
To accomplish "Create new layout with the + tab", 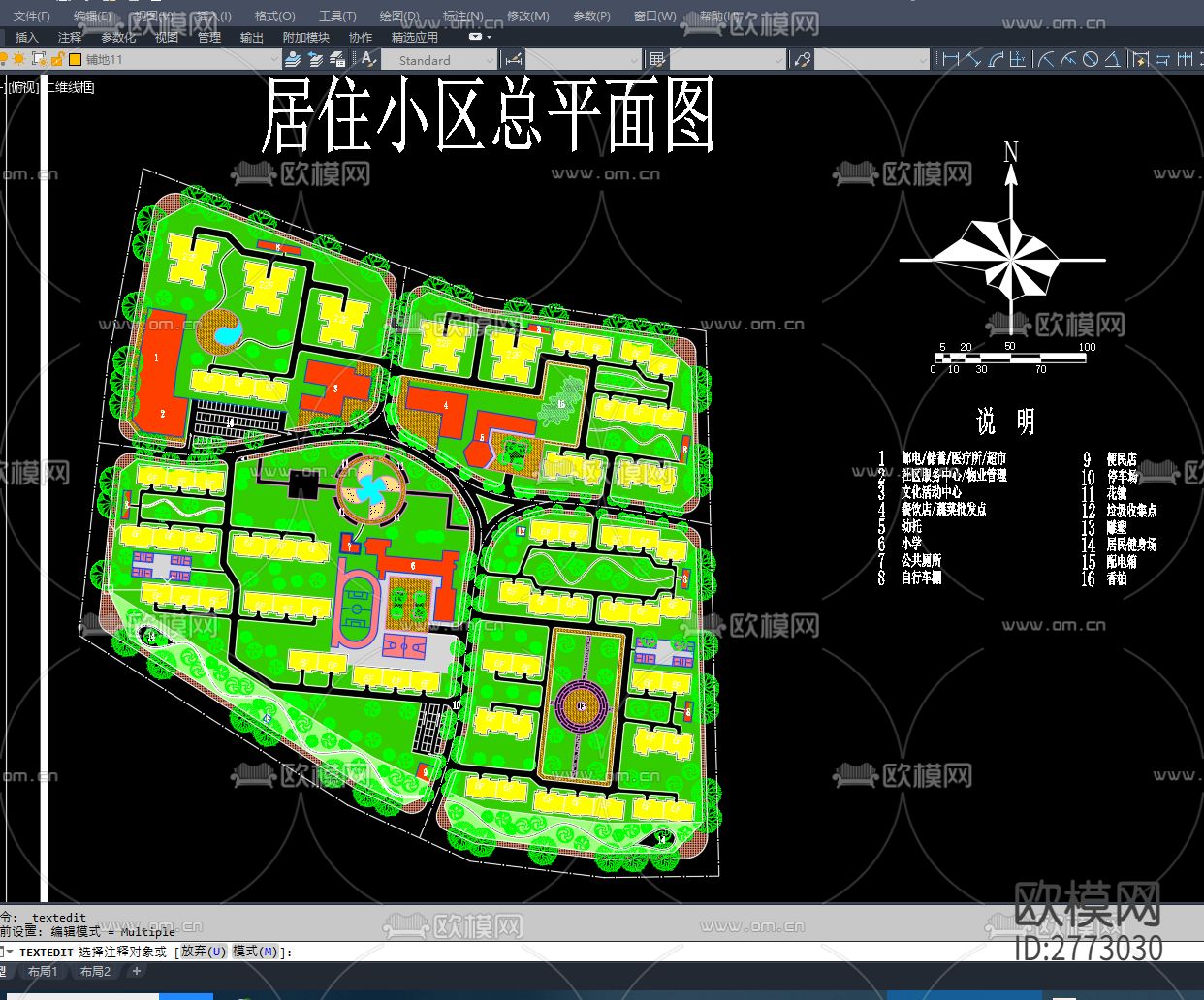I will coord(136,971).
